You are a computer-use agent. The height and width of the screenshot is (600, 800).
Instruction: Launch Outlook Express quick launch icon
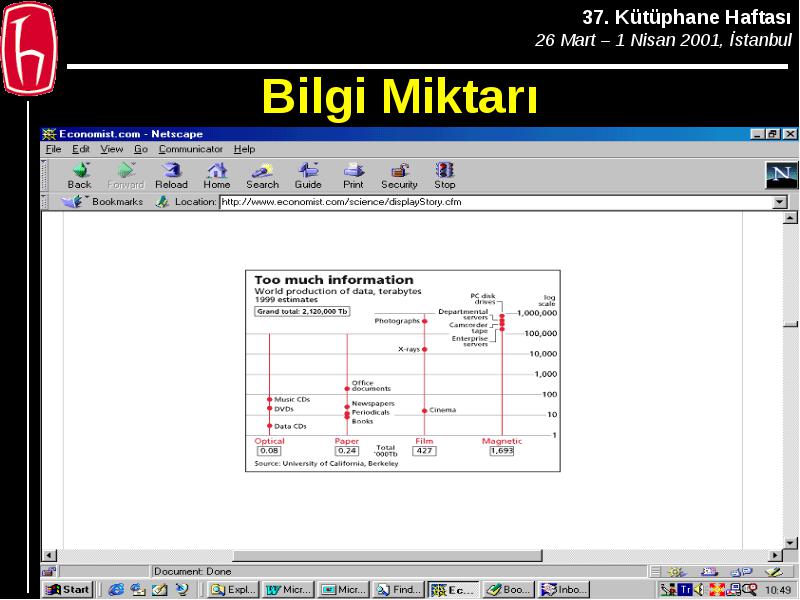(138, 590)
